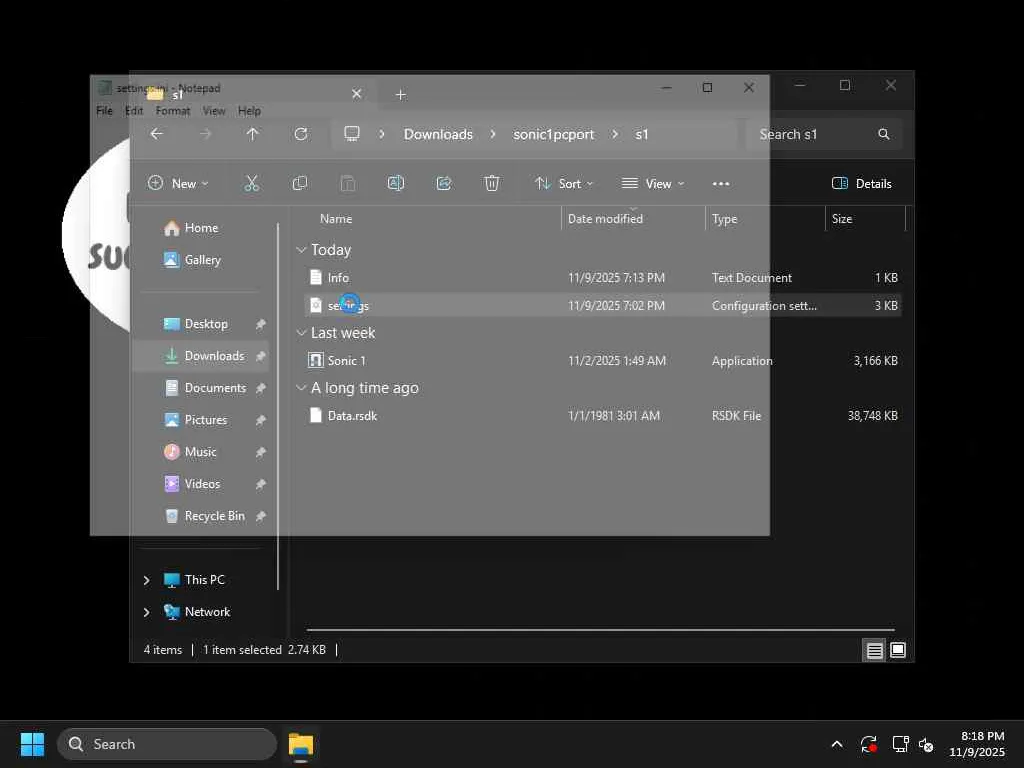
Task: Select the Info text document
Action: pyautogui.click(x=602, y=278)
